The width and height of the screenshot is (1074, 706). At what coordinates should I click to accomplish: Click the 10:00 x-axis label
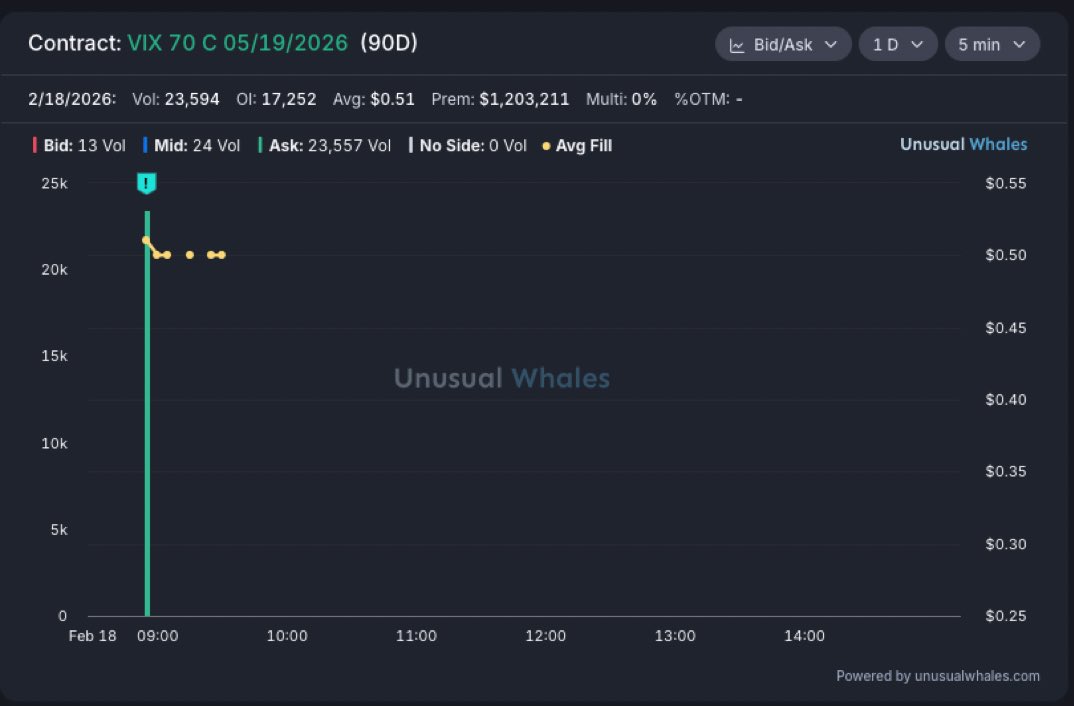[x=287, y=636]
